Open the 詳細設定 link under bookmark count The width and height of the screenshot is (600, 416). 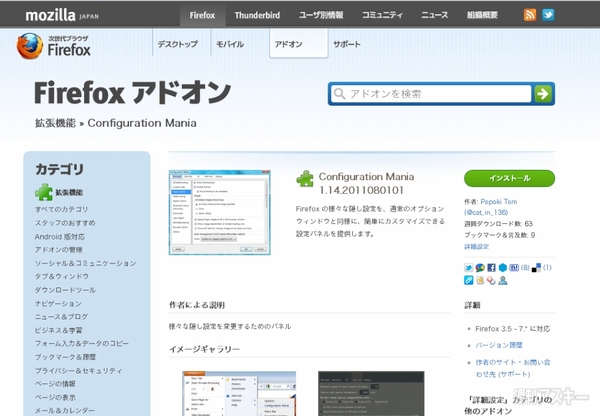click(x=476, y=247)
